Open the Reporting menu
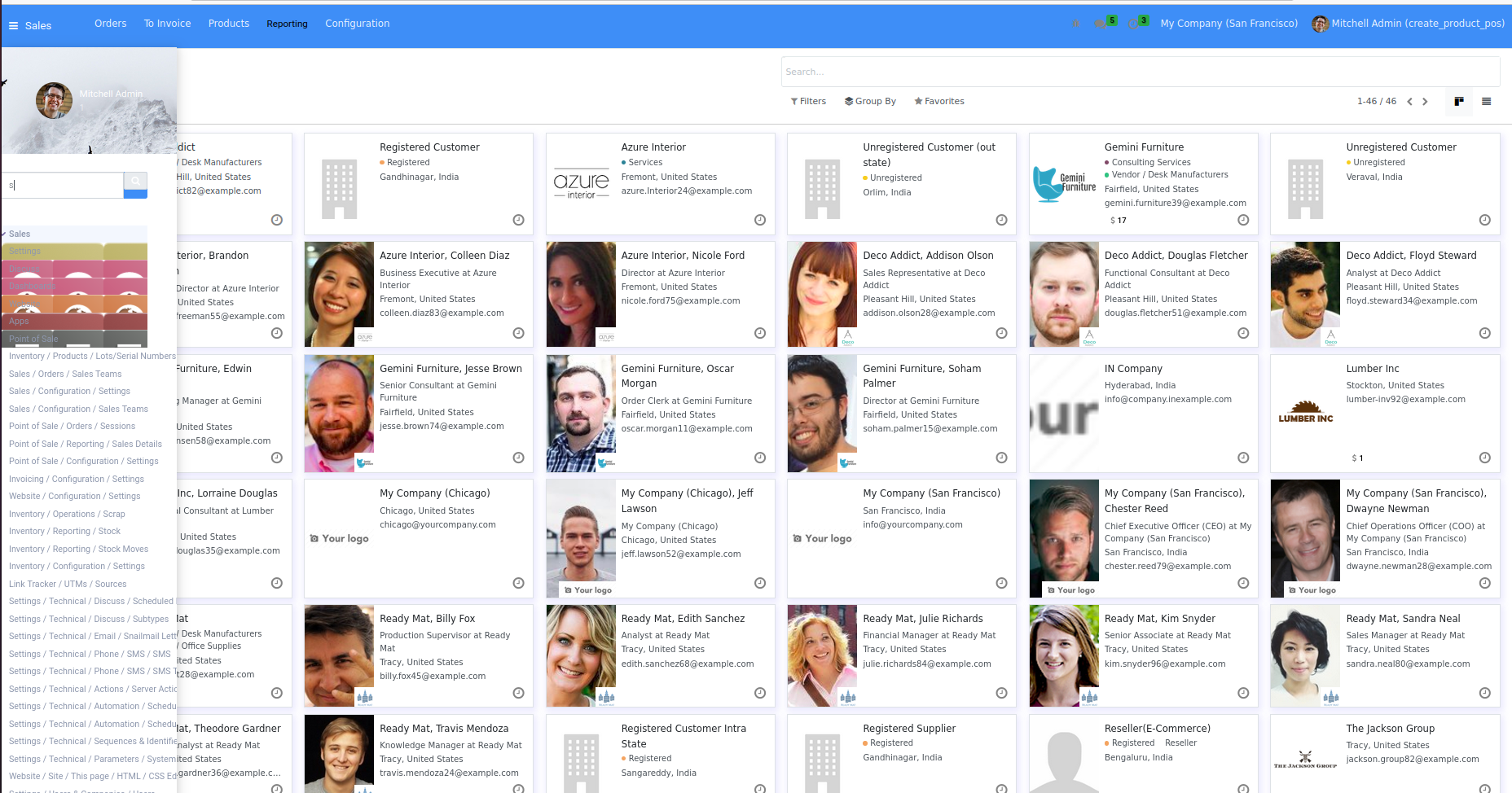 tap(287, 24)
